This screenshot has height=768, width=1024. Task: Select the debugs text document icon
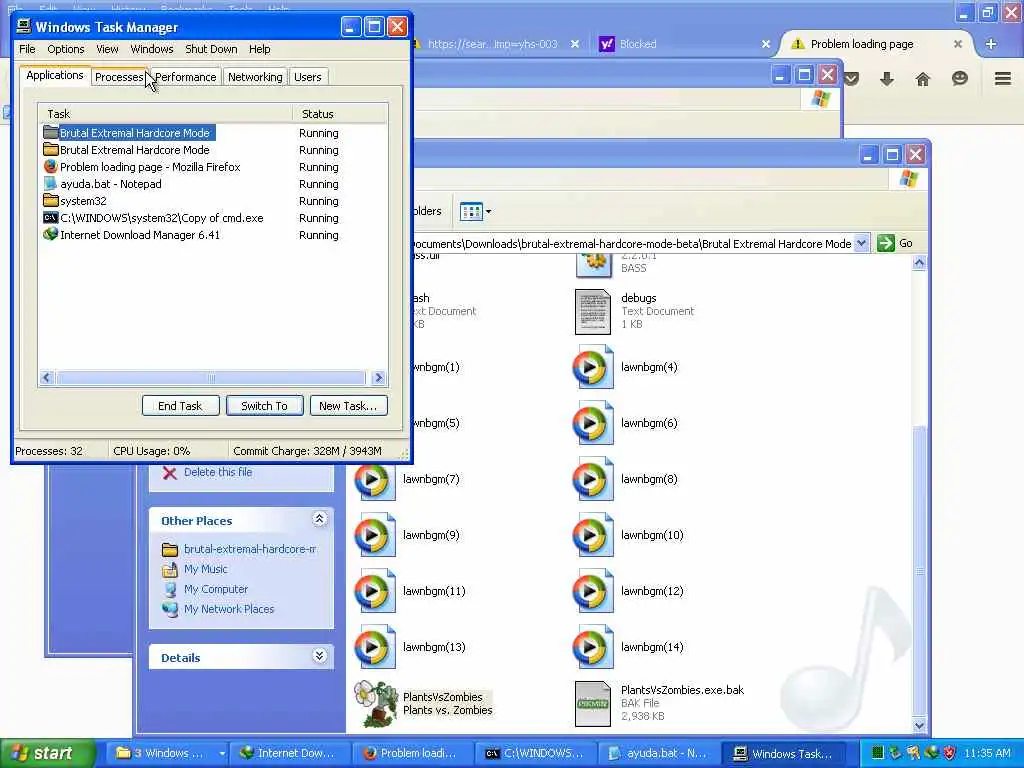(592, 312)
